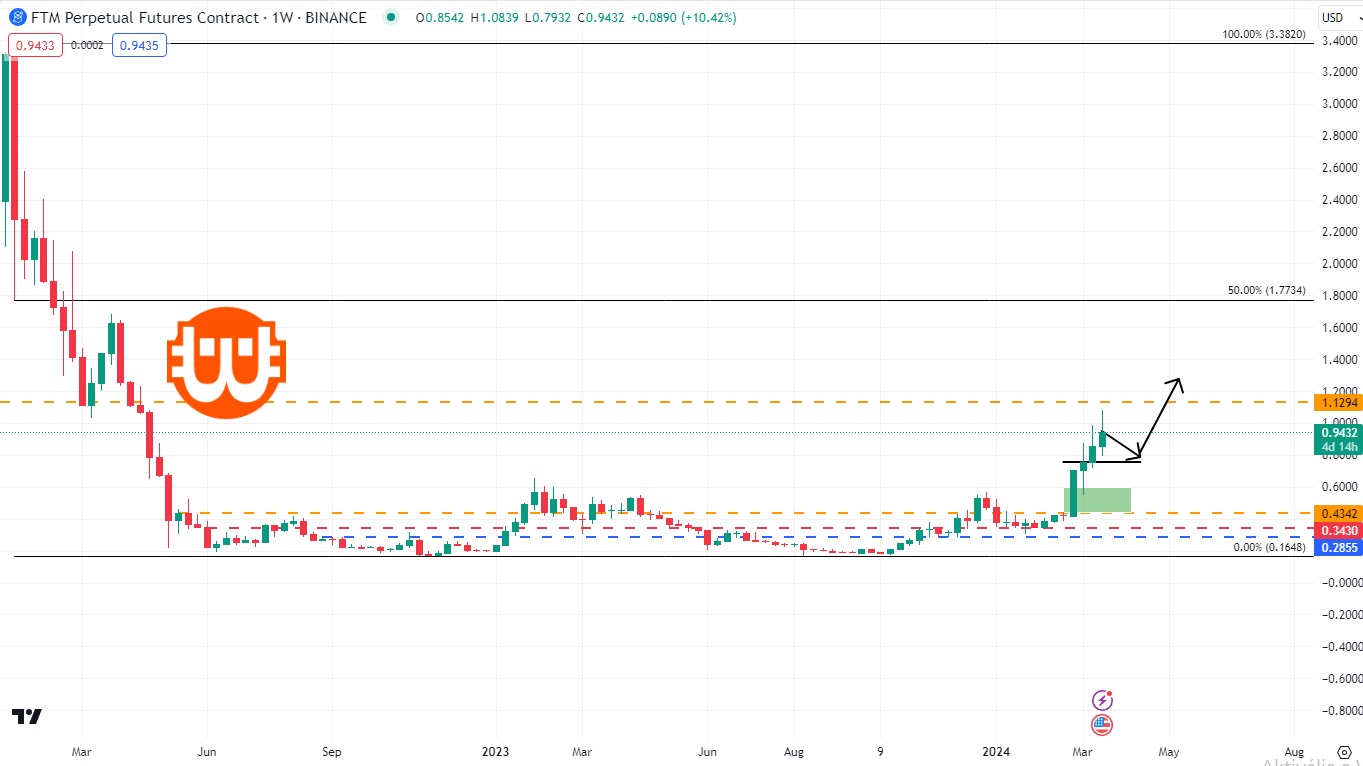Click the 2.2000 price scale label

click(x=1340, y=232)
